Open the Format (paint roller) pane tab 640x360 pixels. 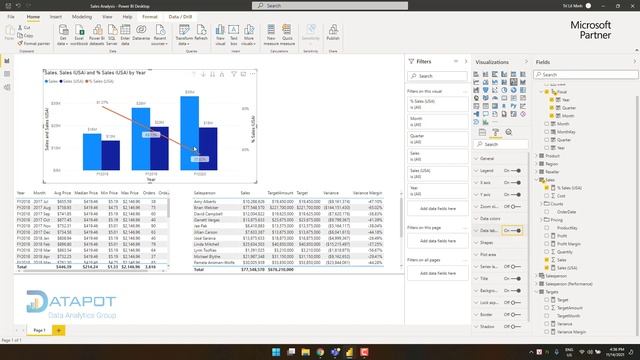click(x=496, y=132)
